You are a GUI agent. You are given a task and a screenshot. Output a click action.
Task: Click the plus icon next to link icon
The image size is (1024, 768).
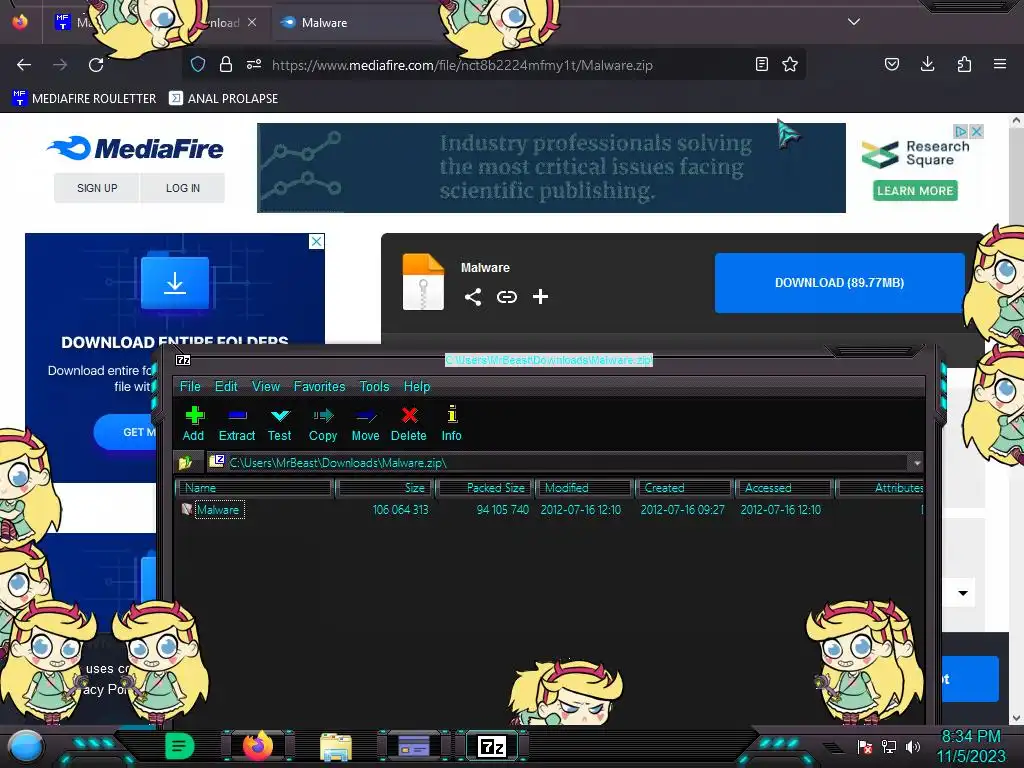[540, 297]
